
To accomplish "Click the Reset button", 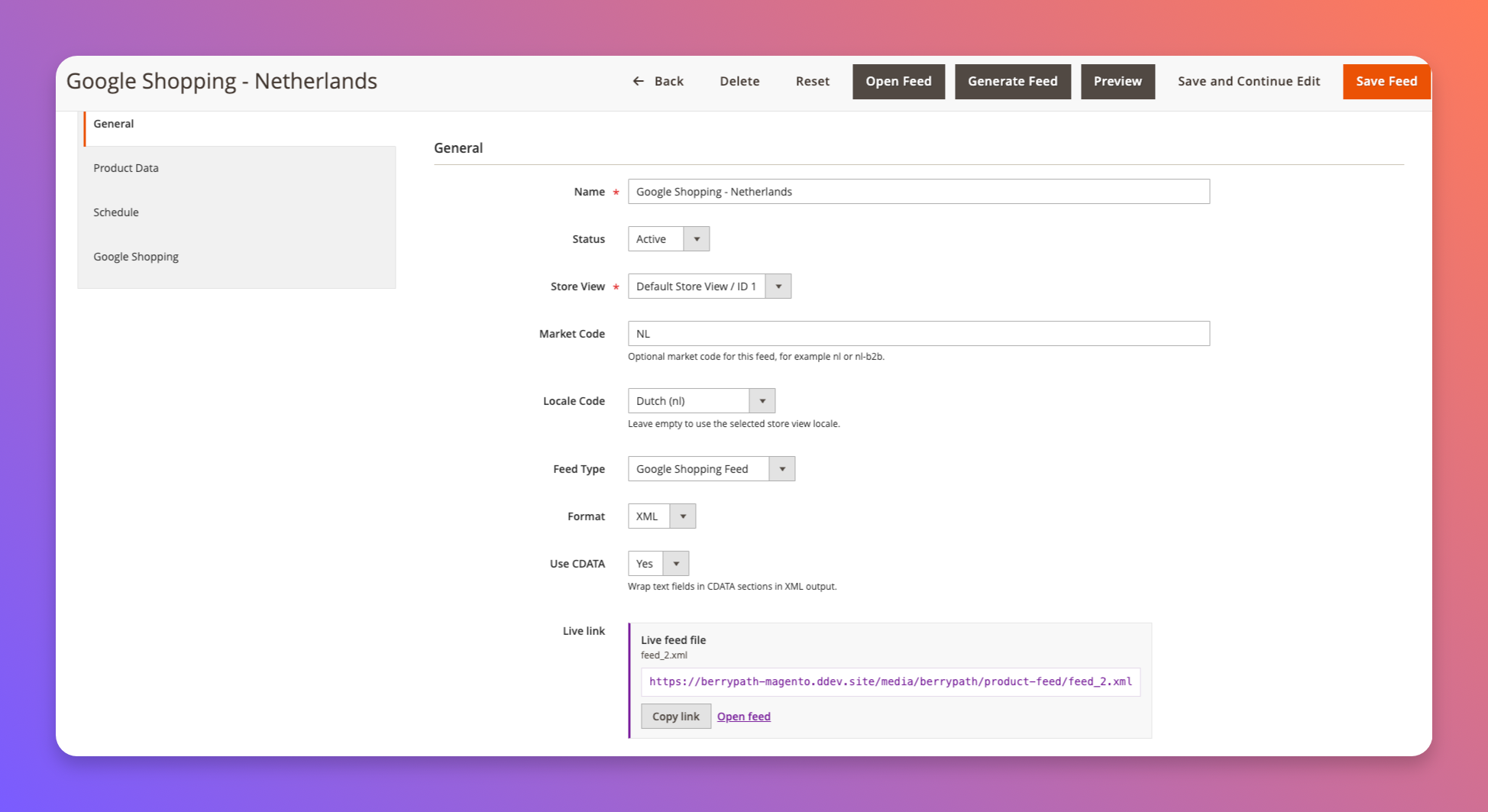I will pyautogui.click(x=812, y=81).
